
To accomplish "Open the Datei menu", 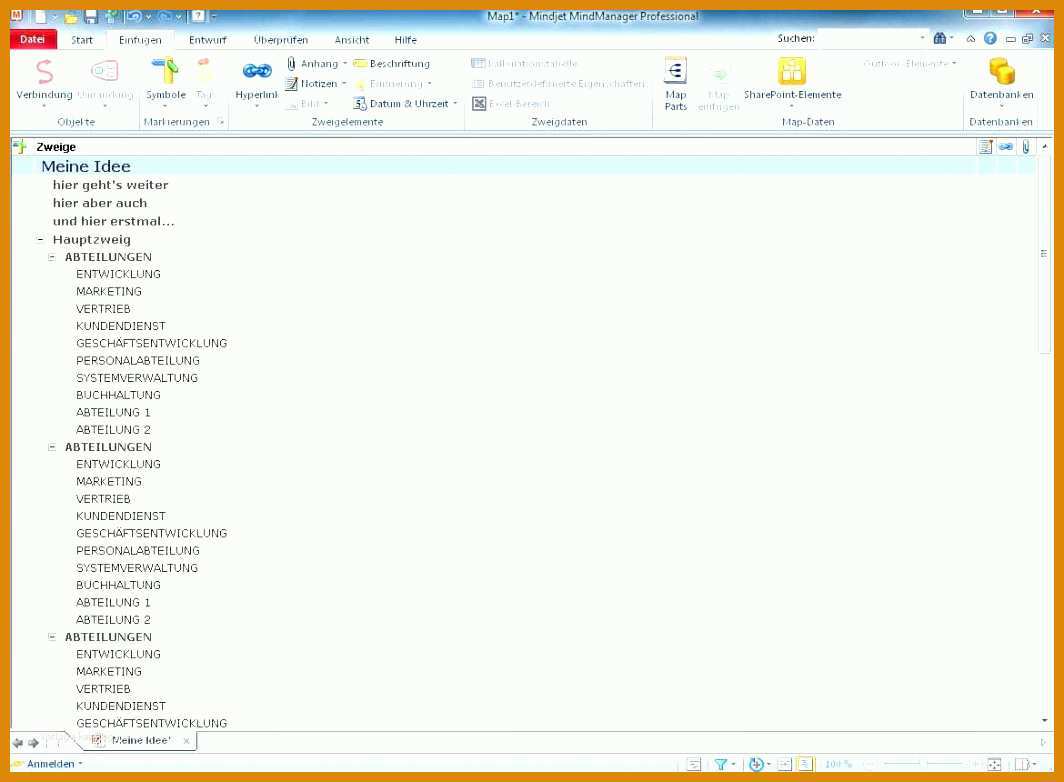I will (x=33, y=39).
